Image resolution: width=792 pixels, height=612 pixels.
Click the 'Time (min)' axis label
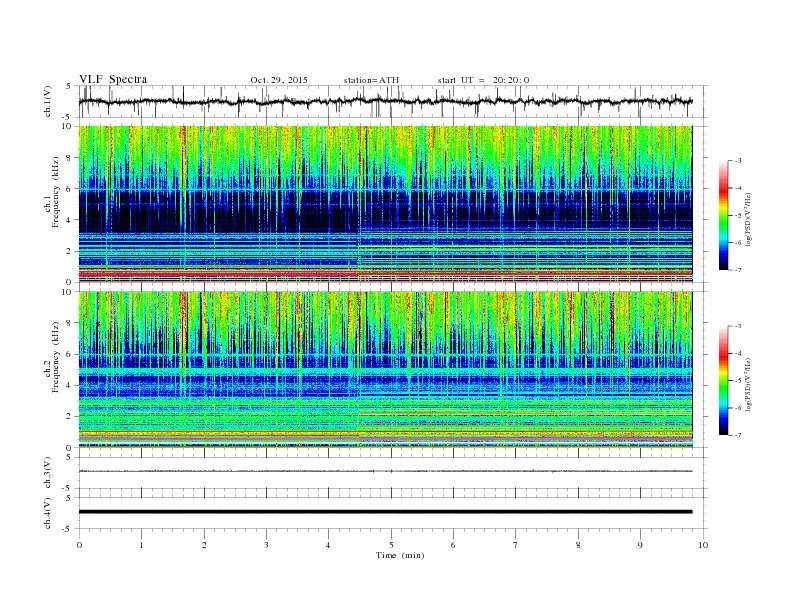400,555
